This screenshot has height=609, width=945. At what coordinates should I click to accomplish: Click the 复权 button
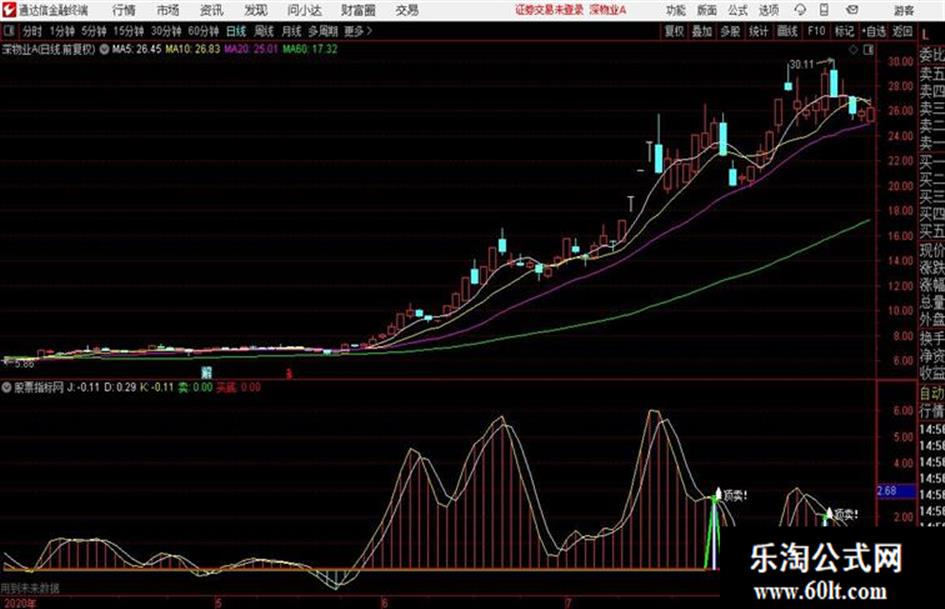tap(674, 31)
